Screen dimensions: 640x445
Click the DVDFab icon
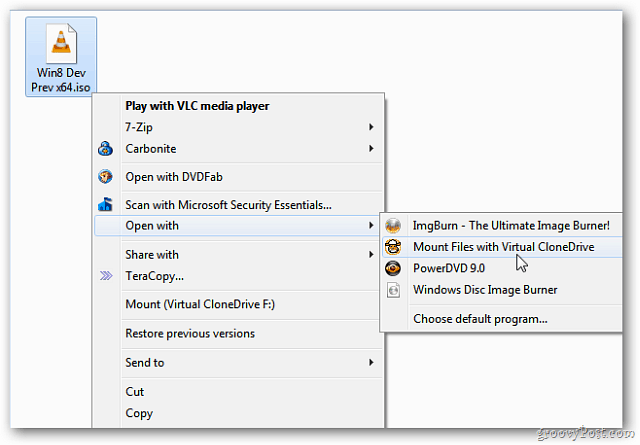click(x=106, y=177)
